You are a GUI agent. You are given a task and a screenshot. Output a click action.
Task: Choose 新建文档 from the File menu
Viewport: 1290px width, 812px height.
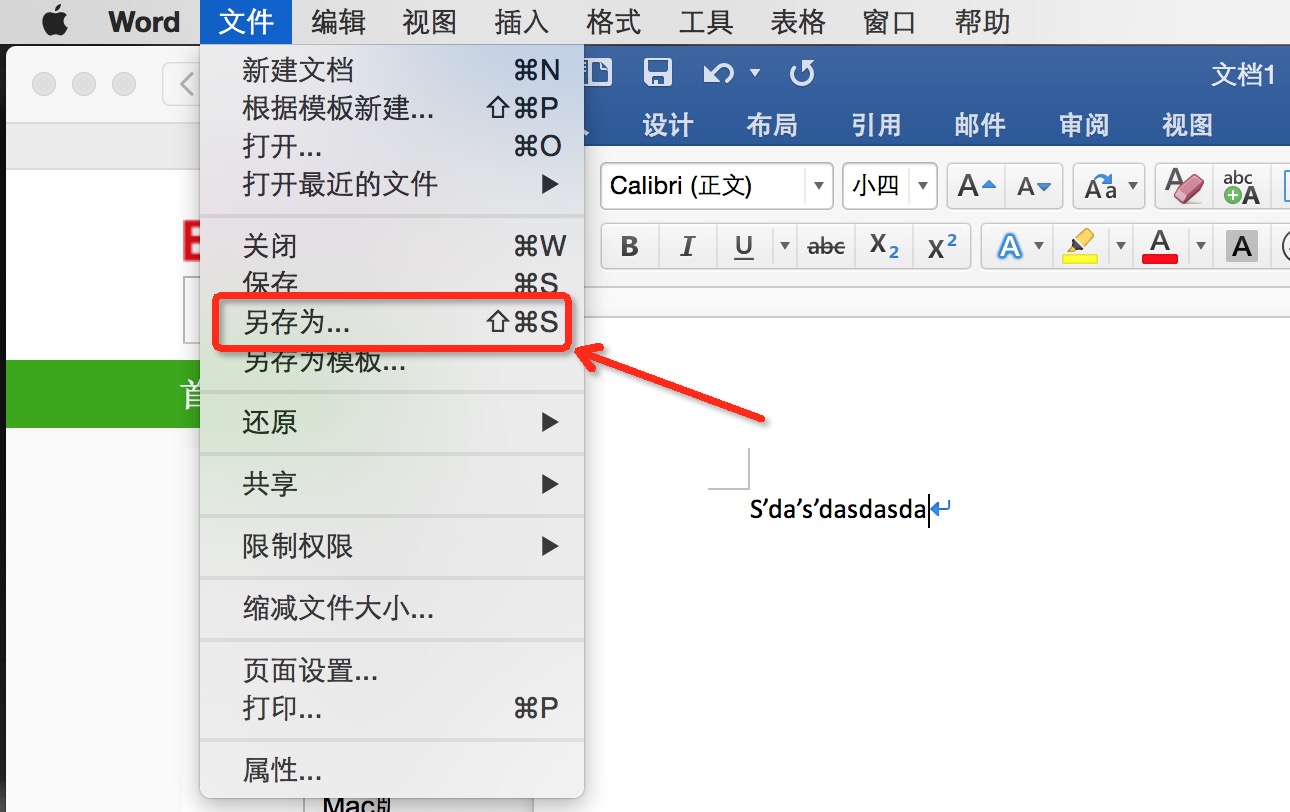(392, 70)
